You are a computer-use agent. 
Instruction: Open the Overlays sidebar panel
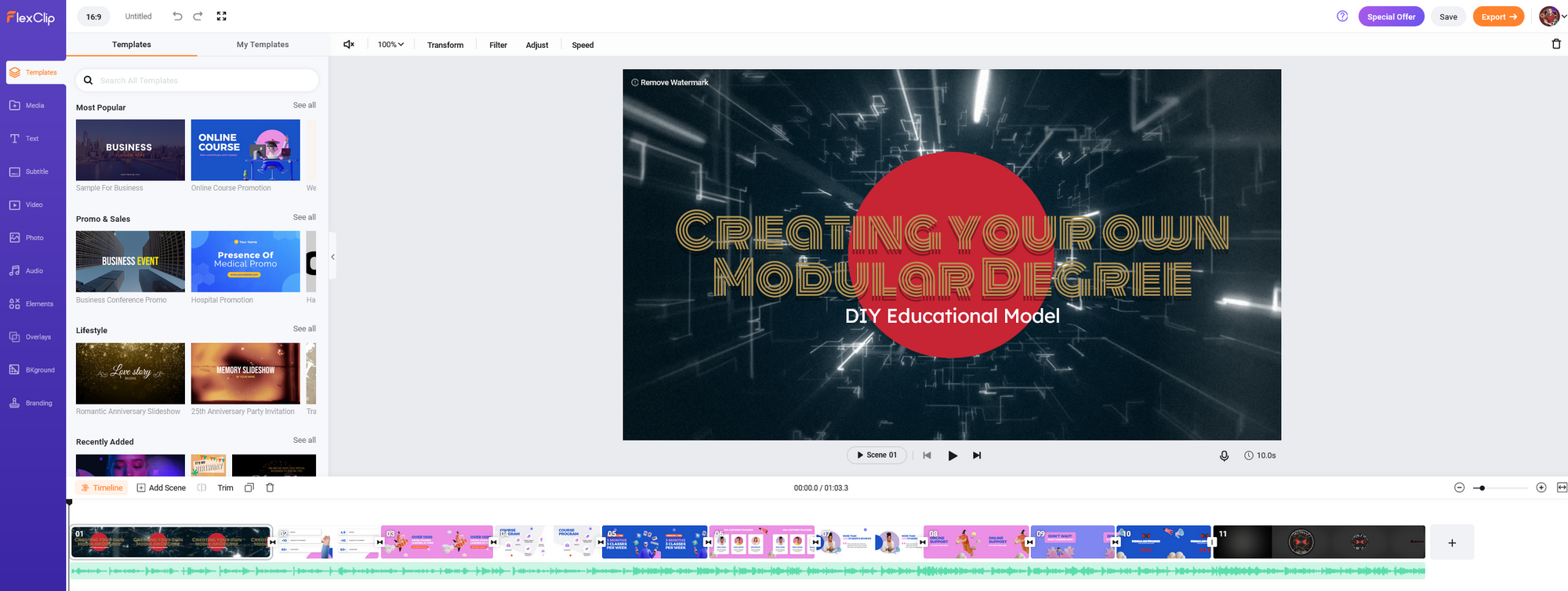(32, 337)
